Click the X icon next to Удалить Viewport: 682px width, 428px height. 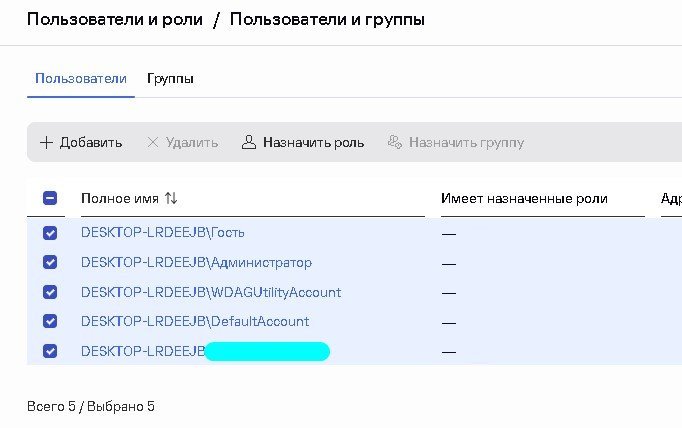pos(153,142)
